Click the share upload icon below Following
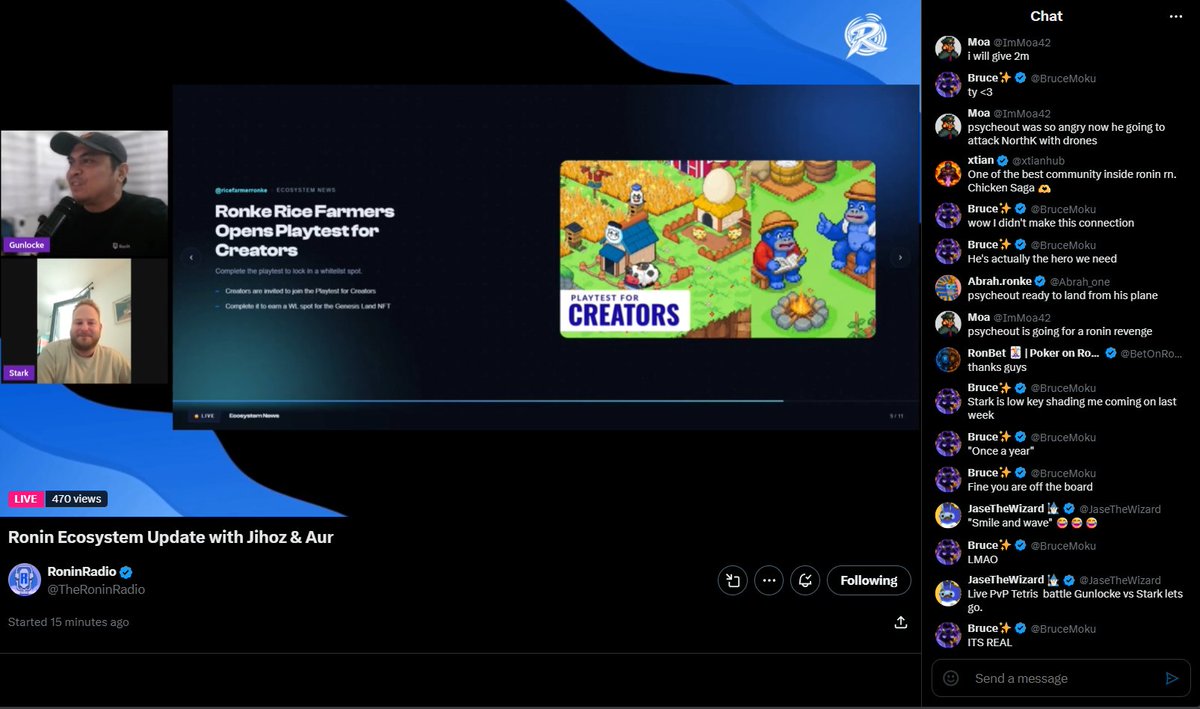The width and height of the screenshot is (1200, 709). (x=900, y=622)
